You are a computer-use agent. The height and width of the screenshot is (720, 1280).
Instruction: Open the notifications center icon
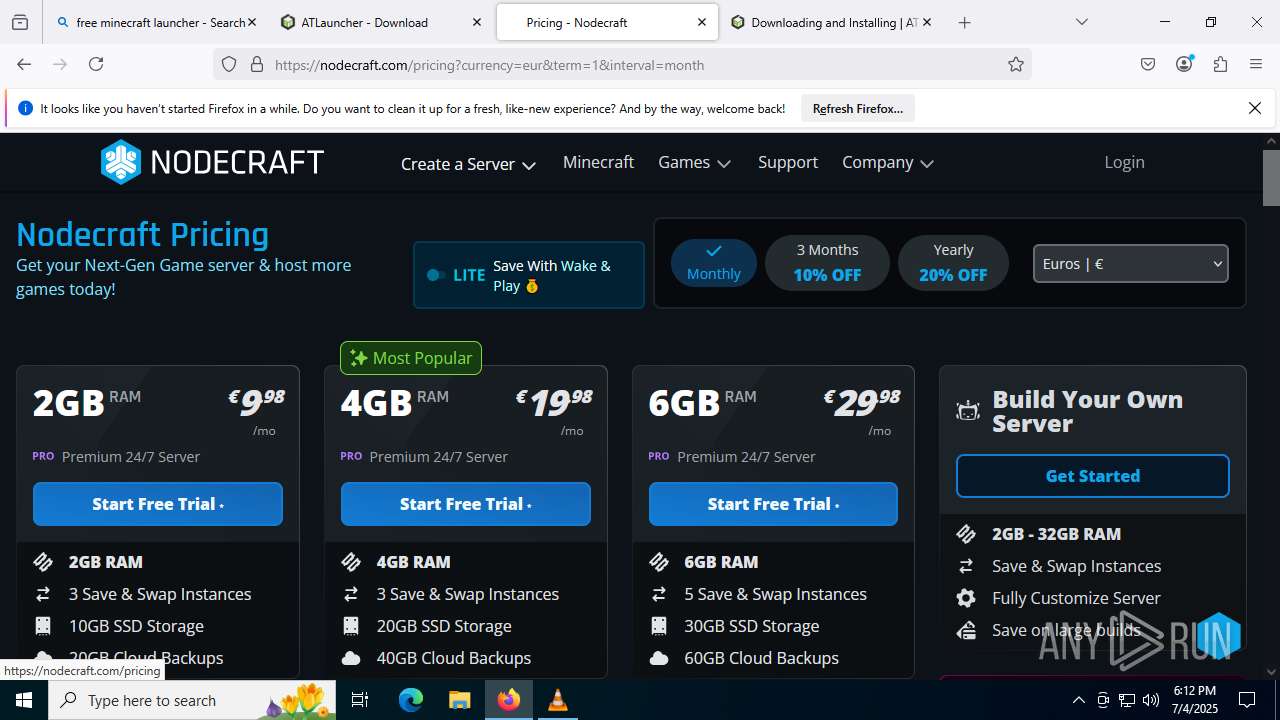(x=1247, y=700)
